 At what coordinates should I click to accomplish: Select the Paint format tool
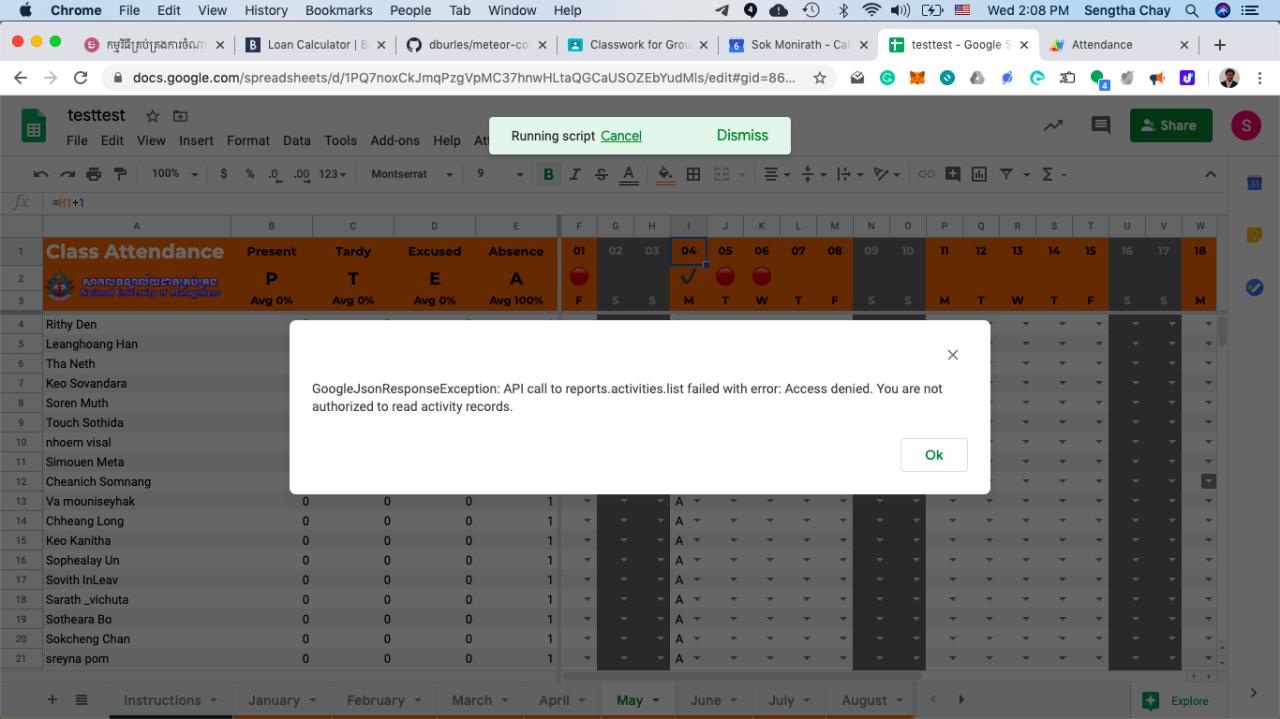pyautogui.click(x=120, y=174)
